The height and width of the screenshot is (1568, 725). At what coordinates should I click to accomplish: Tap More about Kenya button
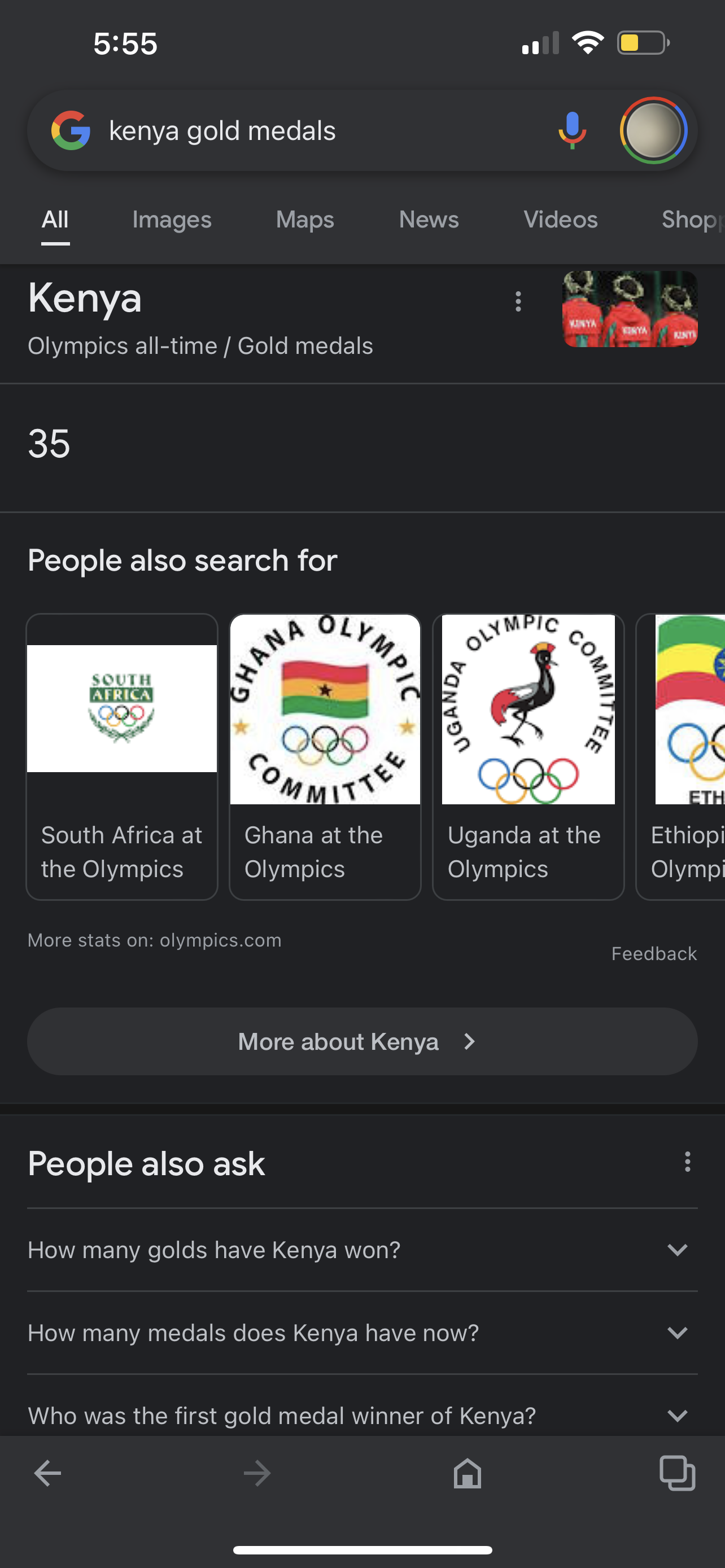362,1041
